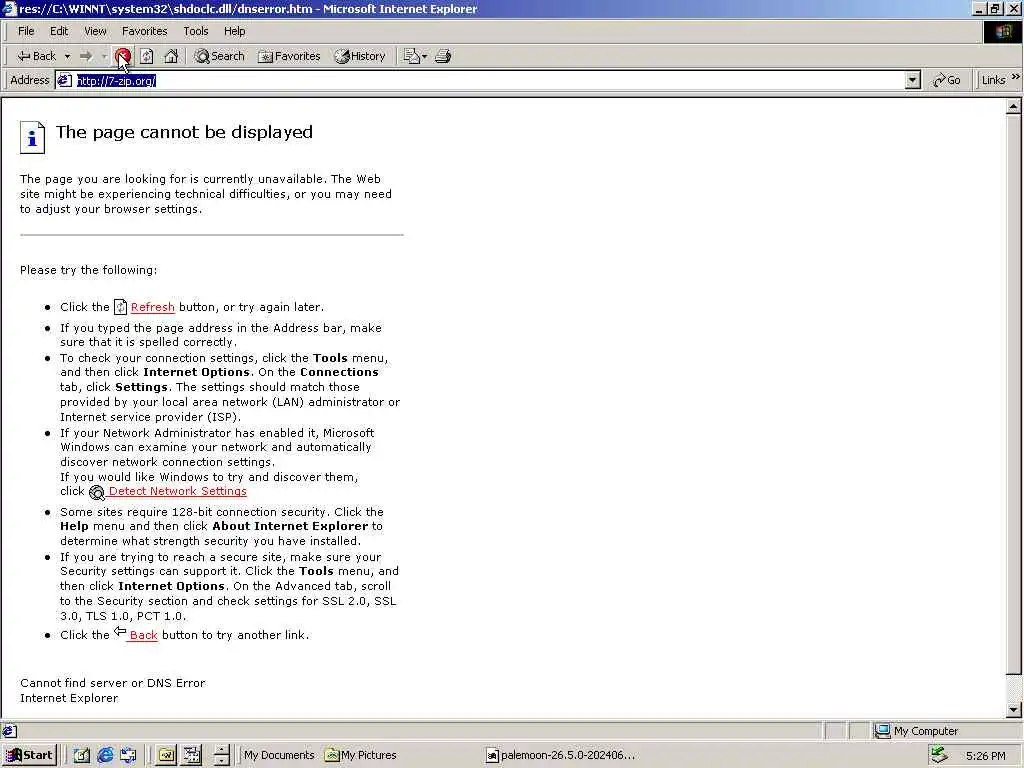The height and width of the screenshot is (768, 1024).
Task: Click the vertical scrollbar down arrow
Action: pos(1014,710)
